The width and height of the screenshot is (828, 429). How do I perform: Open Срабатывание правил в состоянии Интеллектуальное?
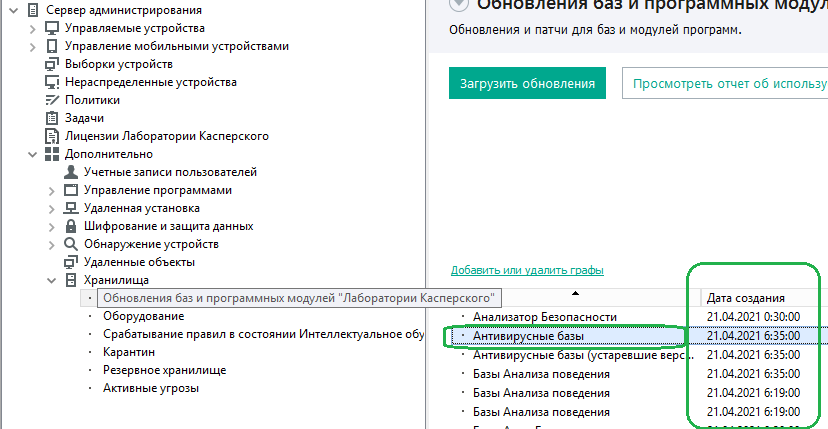click(264, 334)
